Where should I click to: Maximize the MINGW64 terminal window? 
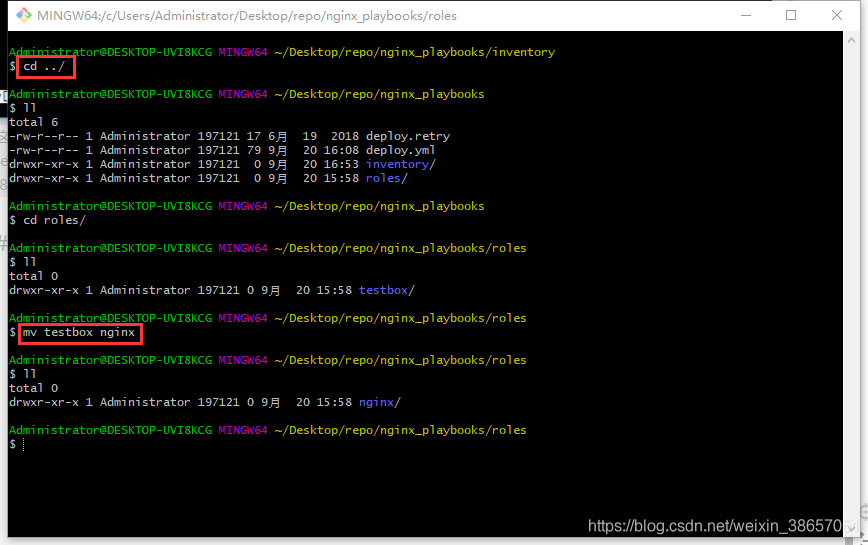click(x=791, y=15)
